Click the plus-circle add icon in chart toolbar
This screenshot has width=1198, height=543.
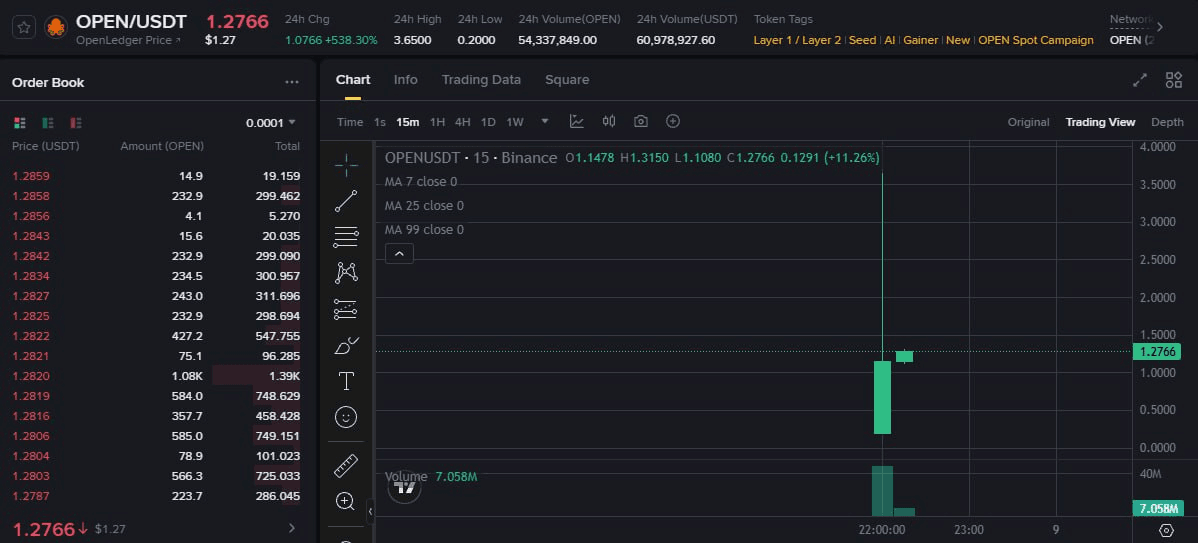click(x=673, y=121)
